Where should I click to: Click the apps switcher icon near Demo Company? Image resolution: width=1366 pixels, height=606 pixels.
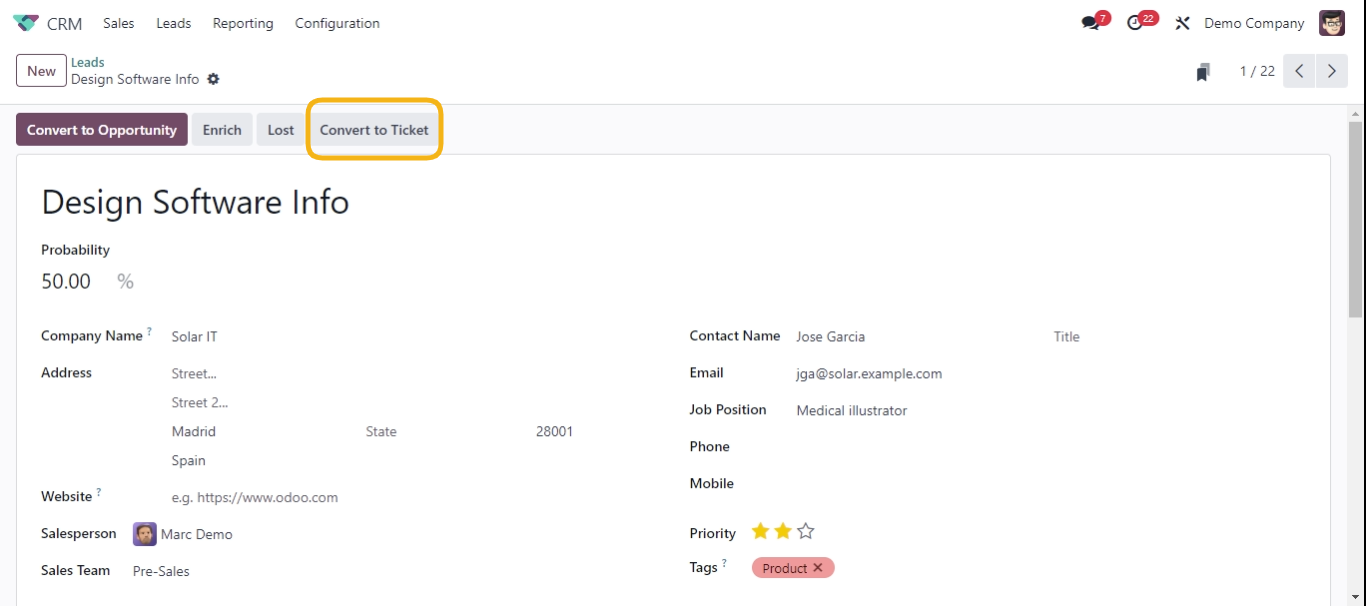tap(1182, 22)
